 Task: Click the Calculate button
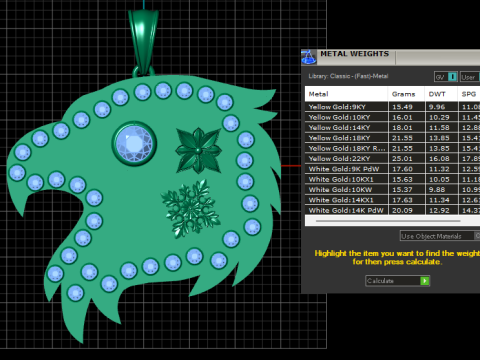point(397,281)
